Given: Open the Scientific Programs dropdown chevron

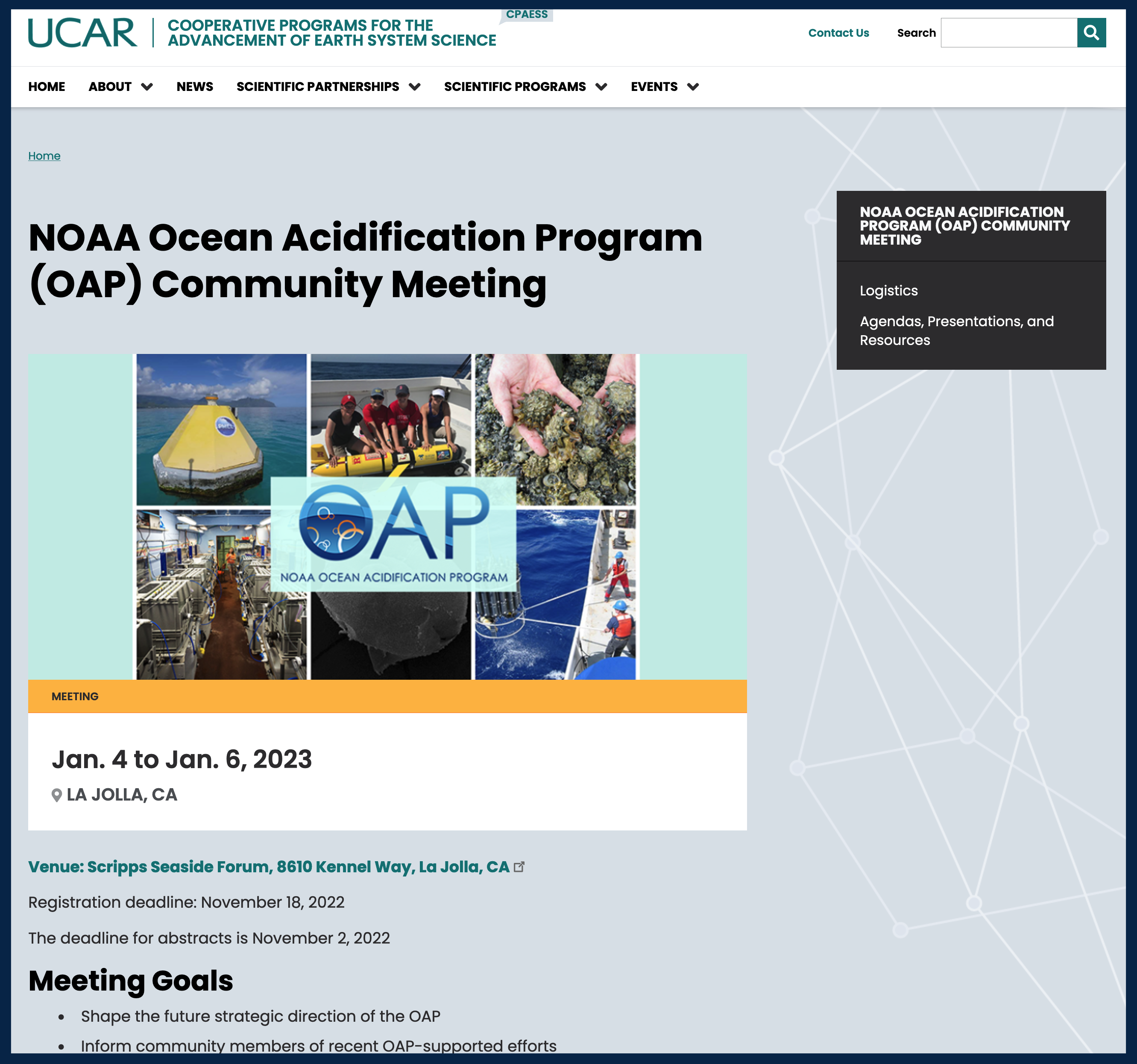Looking at the screenshot, I should (601, 87).
